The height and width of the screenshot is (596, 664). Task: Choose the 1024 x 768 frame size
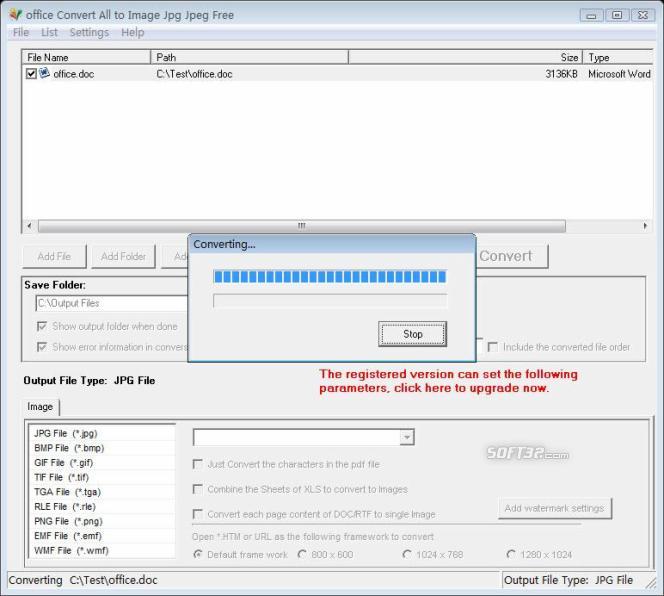(x=407, y=554)
